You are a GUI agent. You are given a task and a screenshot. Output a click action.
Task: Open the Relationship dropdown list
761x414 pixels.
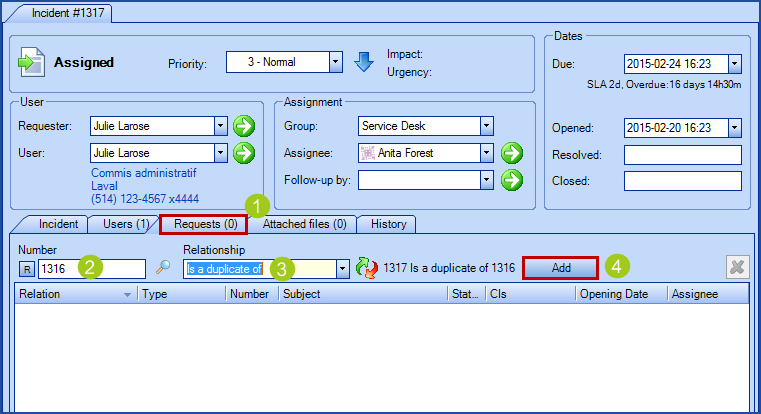point(342,268)
